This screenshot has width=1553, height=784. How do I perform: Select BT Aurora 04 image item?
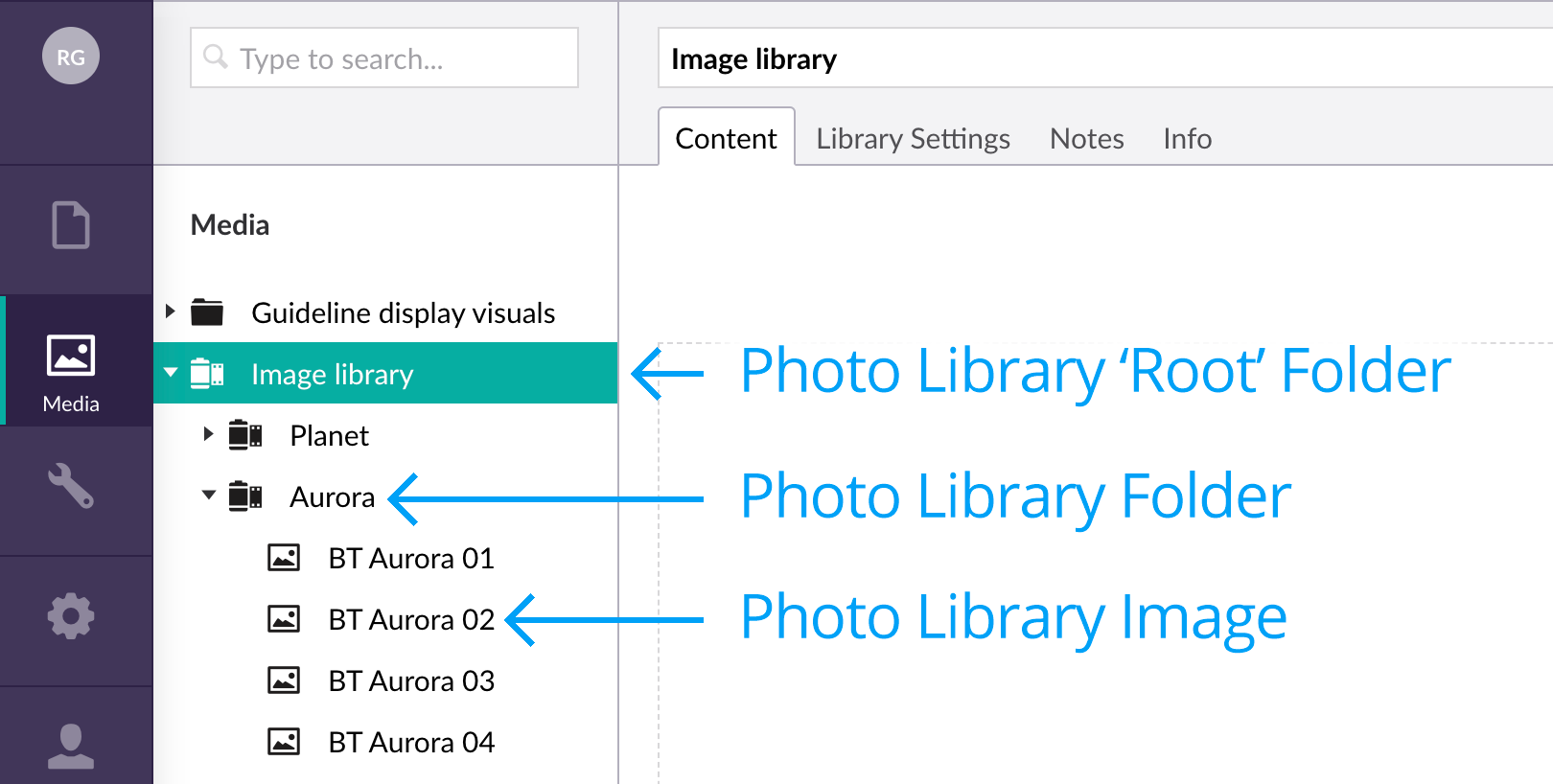tap(411, 743)
